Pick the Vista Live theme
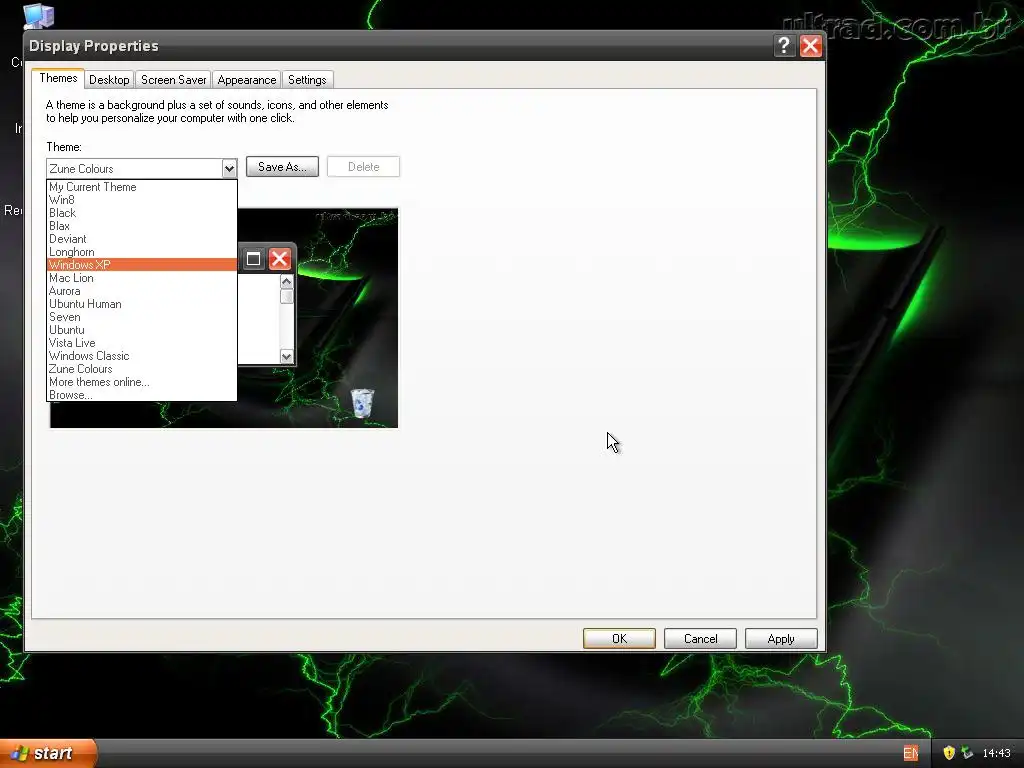The width and height of the screenshot is (1024, 768). 142,343
